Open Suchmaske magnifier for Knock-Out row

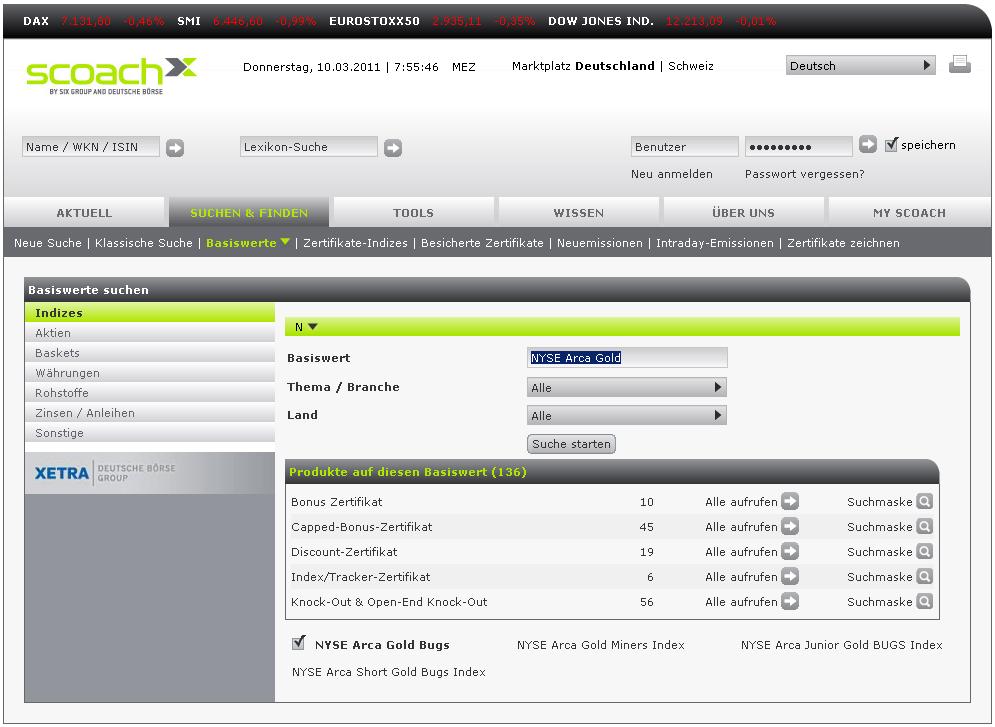pos(925,601)
